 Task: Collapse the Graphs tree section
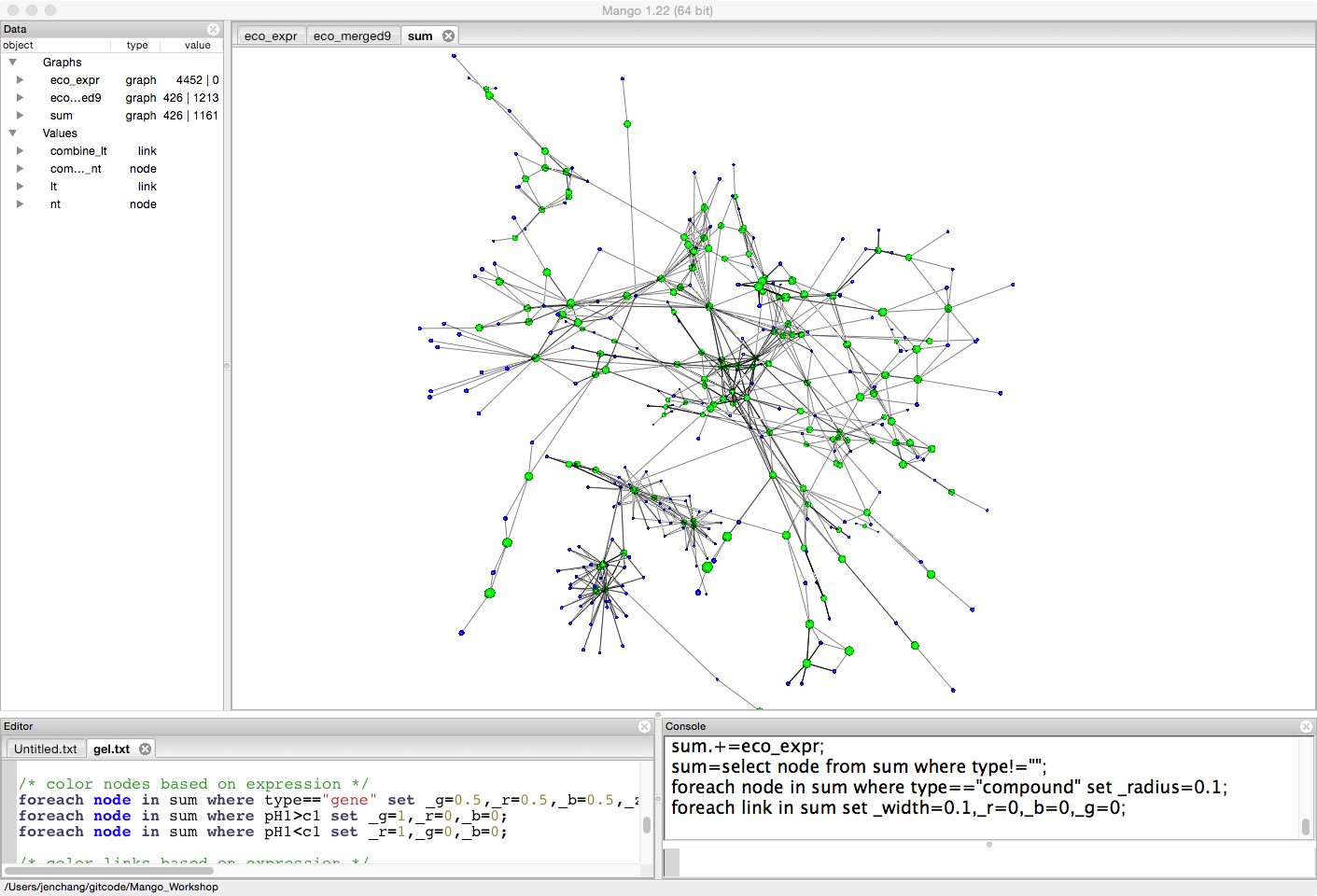pyautogui.click(x=13, y=63)
